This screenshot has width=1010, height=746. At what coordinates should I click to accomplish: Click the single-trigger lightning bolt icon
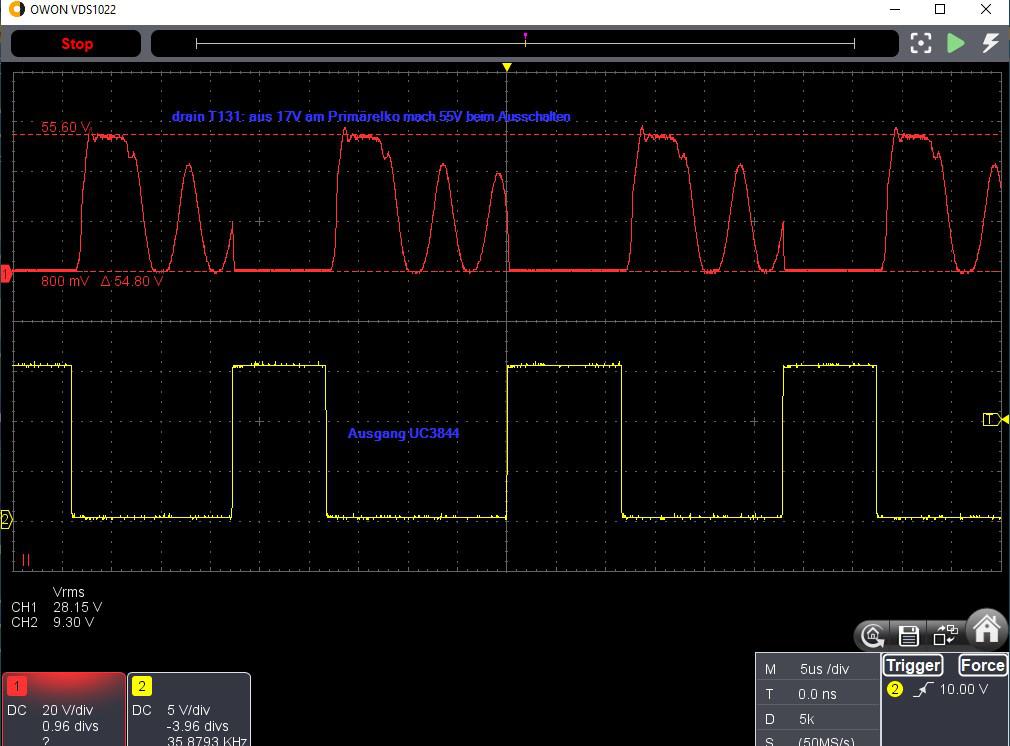990,43
